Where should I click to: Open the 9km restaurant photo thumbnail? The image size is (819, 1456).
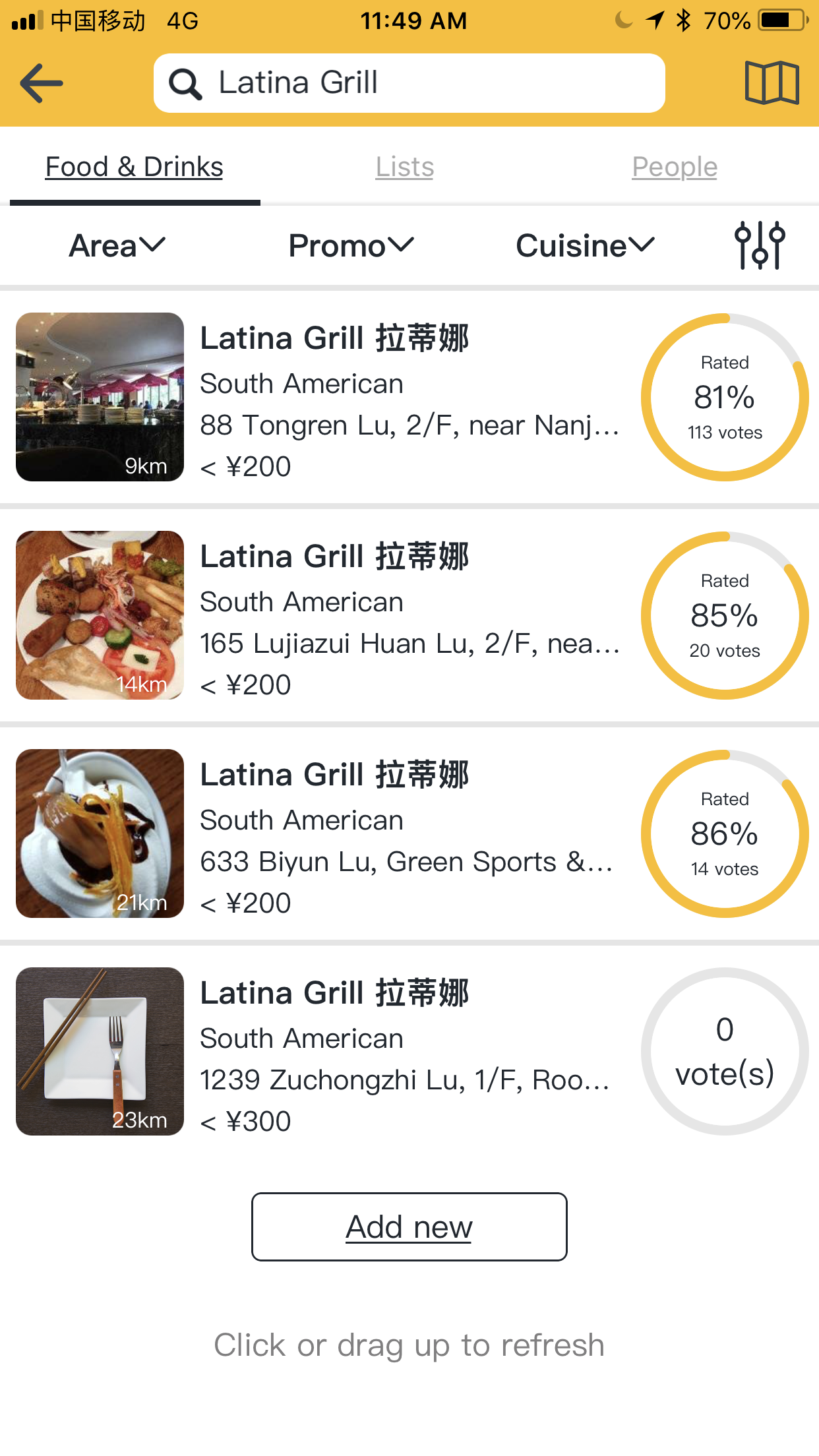(100, 397)
